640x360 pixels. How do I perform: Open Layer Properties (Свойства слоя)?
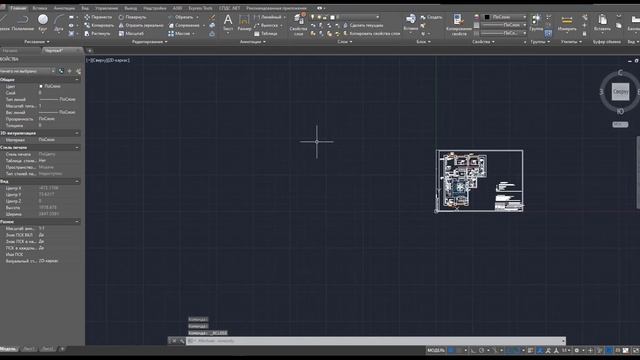click(298, 24)
